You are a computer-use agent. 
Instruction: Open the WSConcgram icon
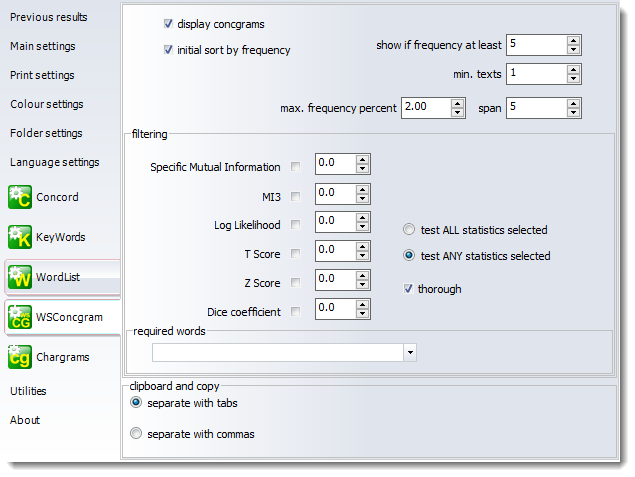point(20,317)
